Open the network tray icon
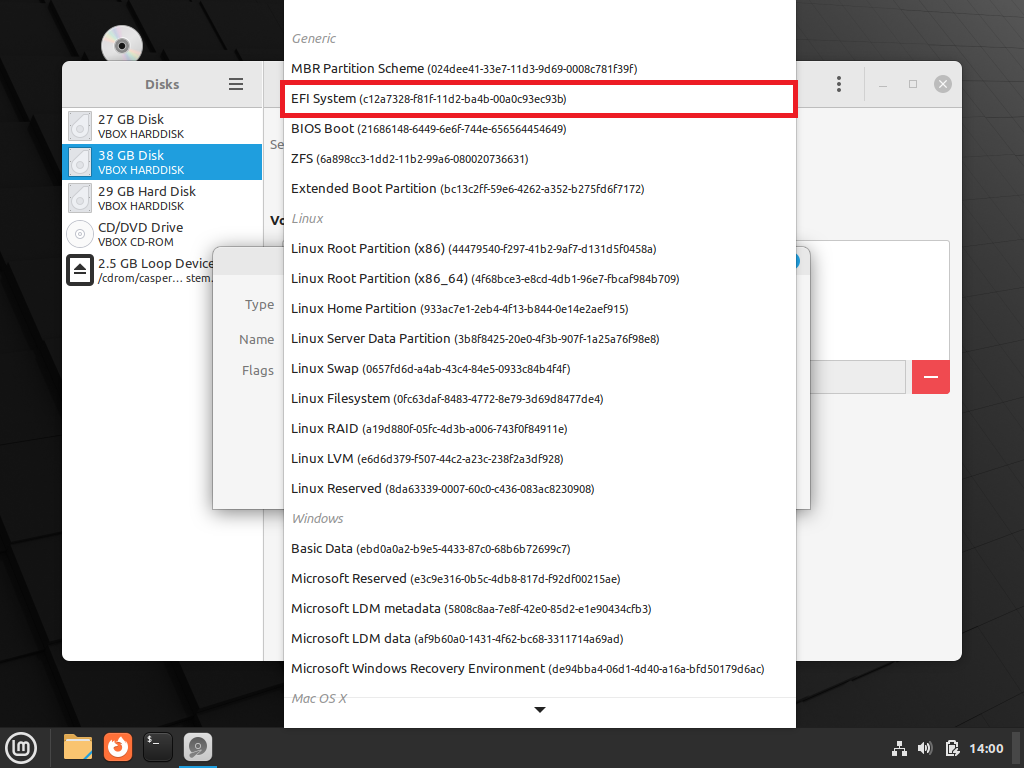Image resolution: width=1024 pixels, height=768 pixels. pyautogui.click(x=899, y=748)
